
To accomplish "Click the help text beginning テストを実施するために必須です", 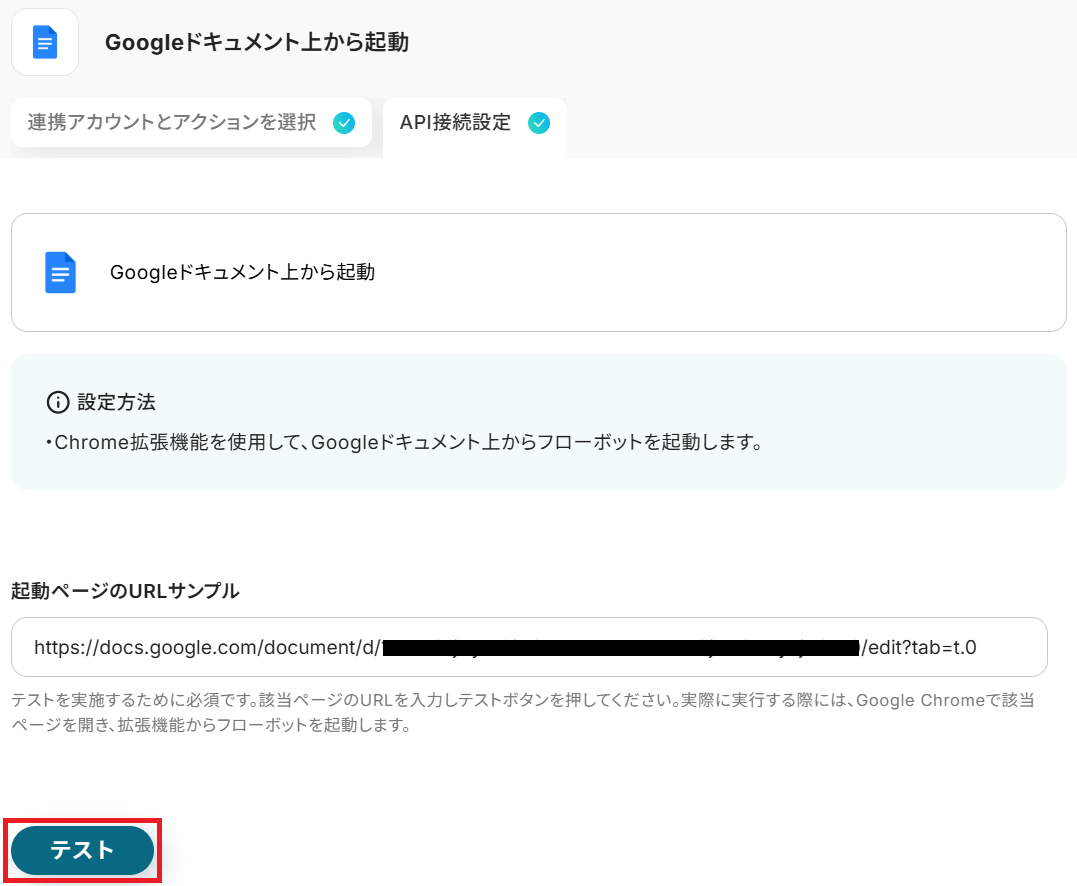I will point(523,712).
